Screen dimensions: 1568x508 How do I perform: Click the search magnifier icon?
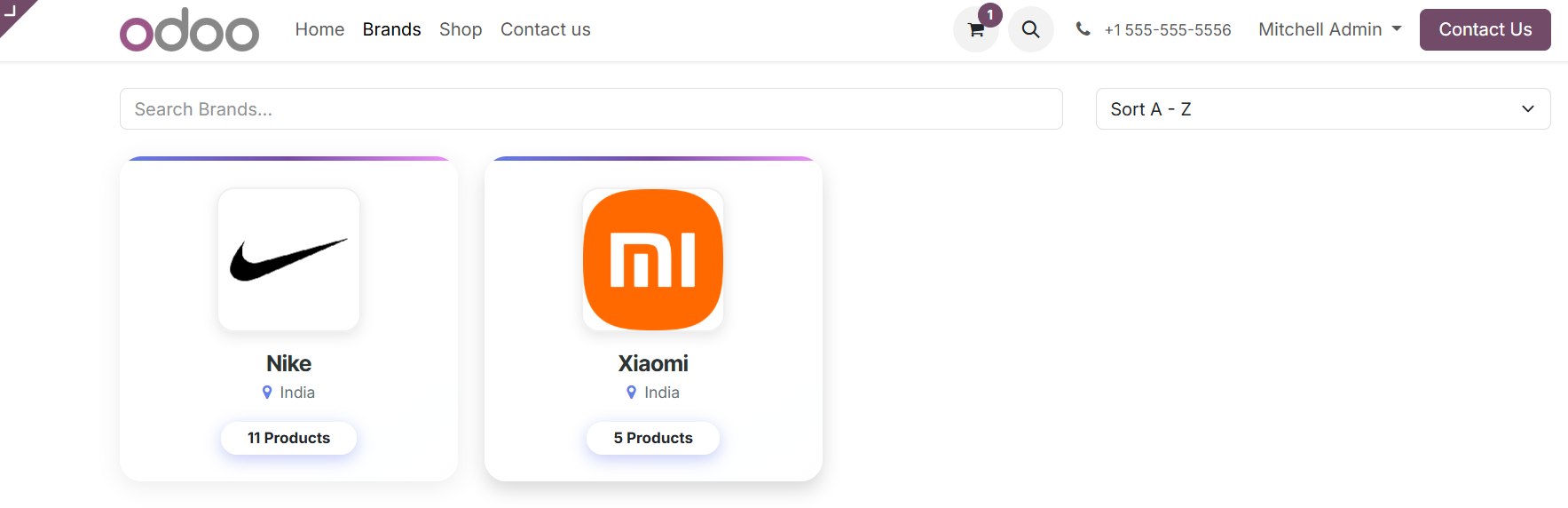pyautogui.click(x=1030, y=29)
